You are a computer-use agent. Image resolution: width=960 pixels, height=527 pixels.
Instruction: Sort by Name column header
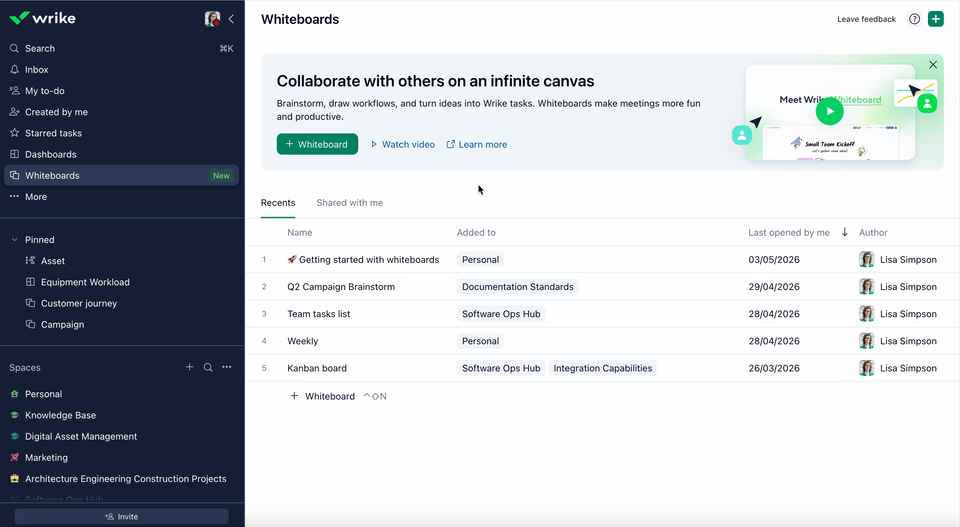[x=300, y=233]
